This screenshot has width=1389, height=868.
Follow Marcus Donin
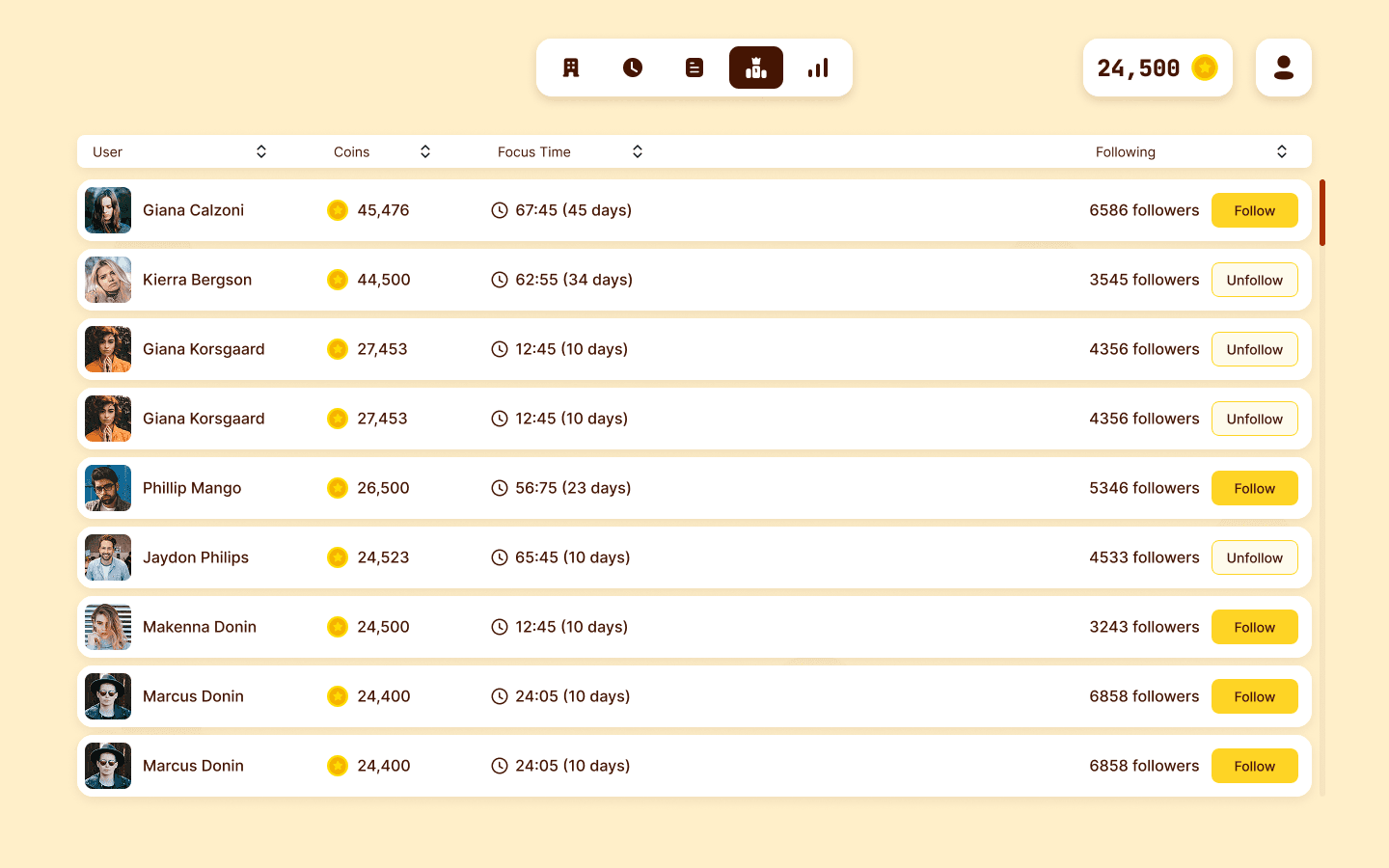[1254, 696]
